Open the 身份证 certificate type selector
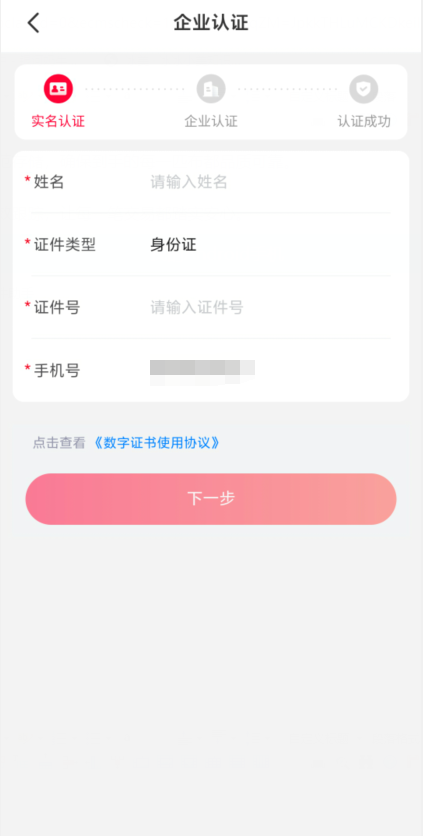Image resolution: width=423 pixels, height=836 pixels. pos(270,245)
